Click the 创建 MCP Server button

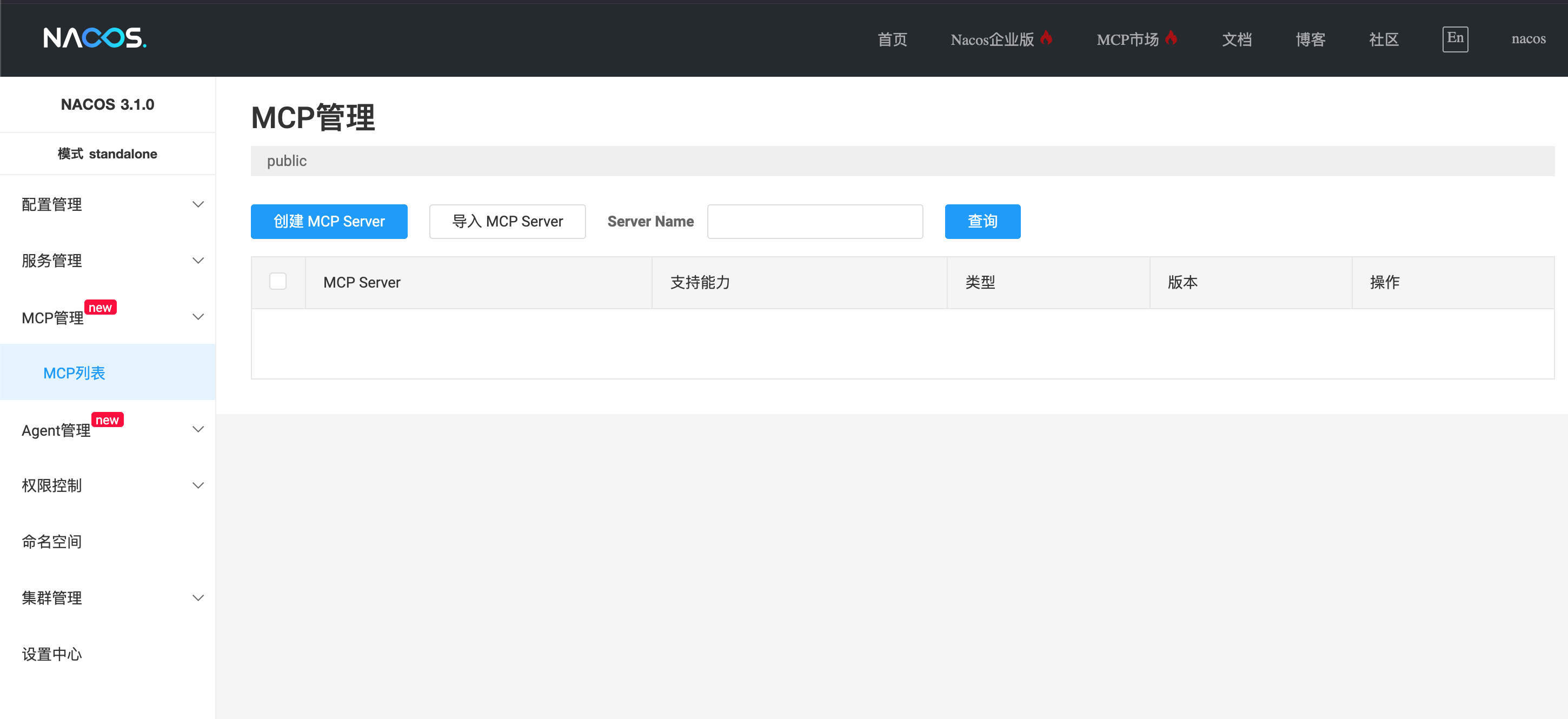[x=329, y=222]
